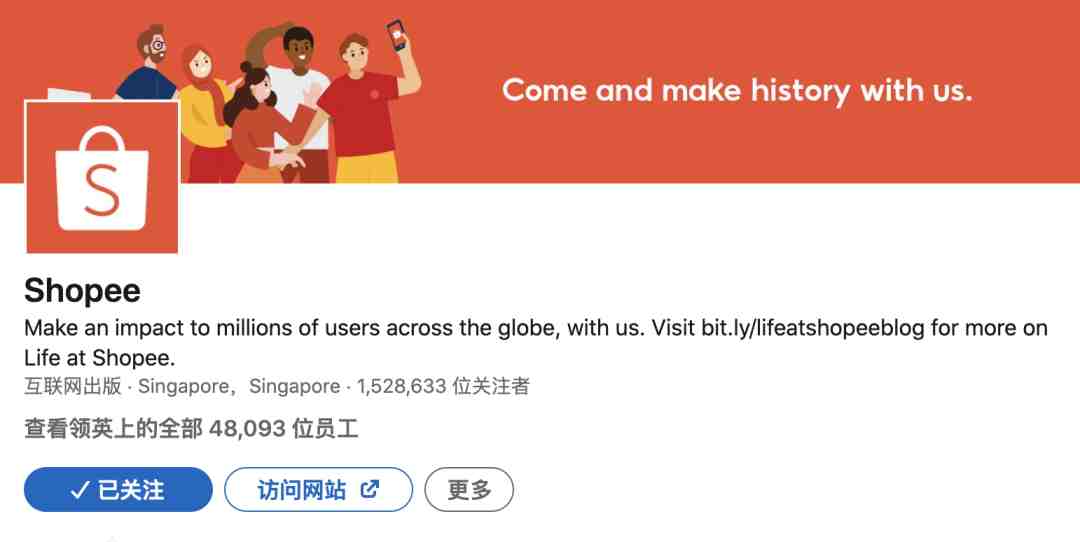
Task: Click the Shopee company name heading
Action: pos(82,291)
